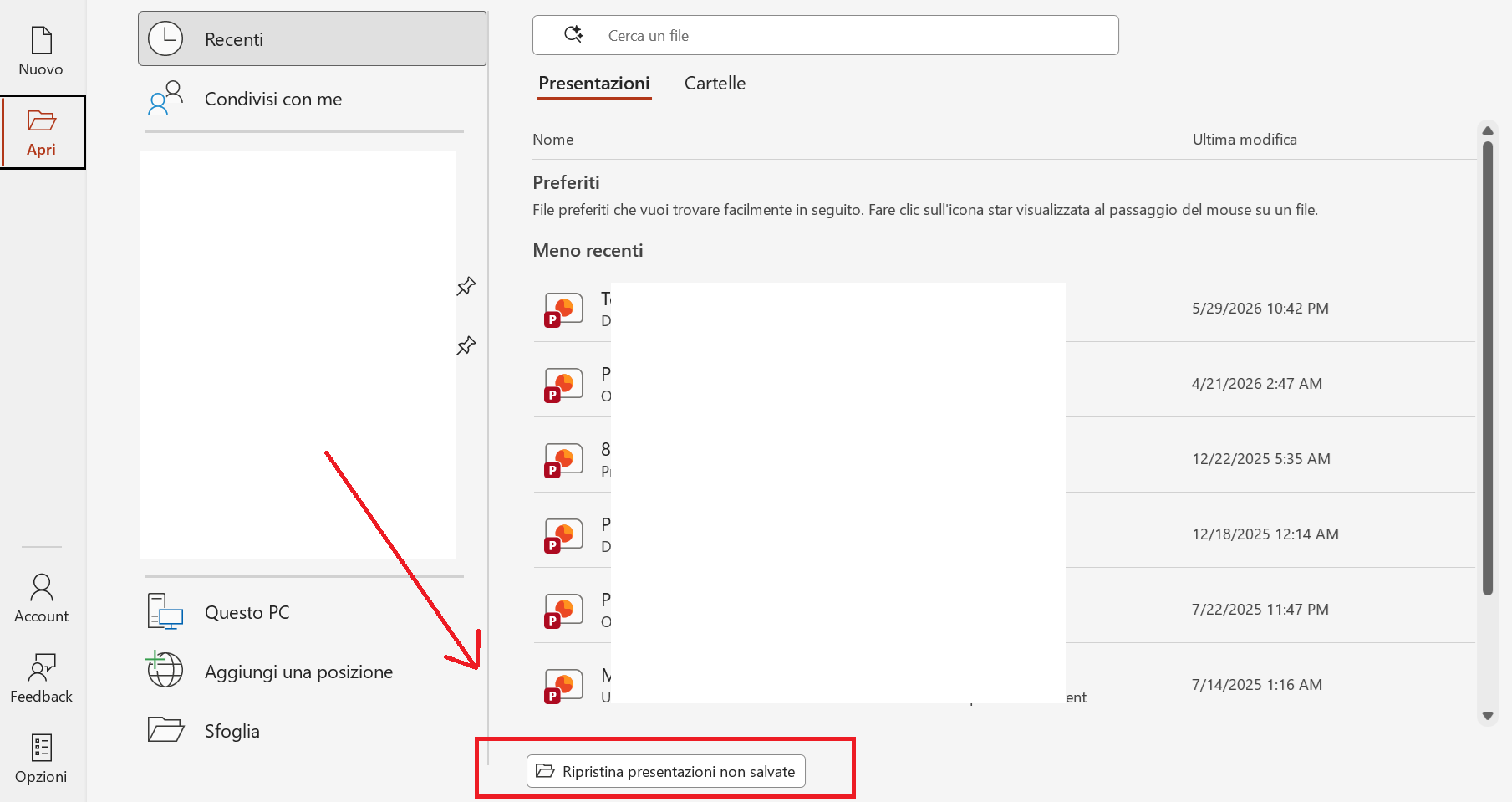
Task: Click the 12/22/2025 5:35 AM date
Action: click(1260, 459)
